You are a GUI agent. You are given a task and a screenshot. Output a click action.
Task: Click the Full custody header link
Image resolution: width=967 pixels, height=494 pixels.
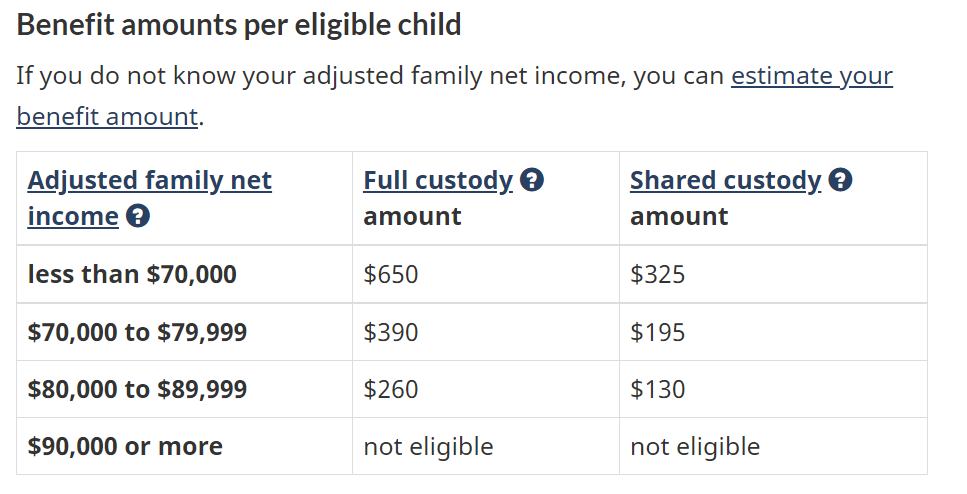pos(437,181)
